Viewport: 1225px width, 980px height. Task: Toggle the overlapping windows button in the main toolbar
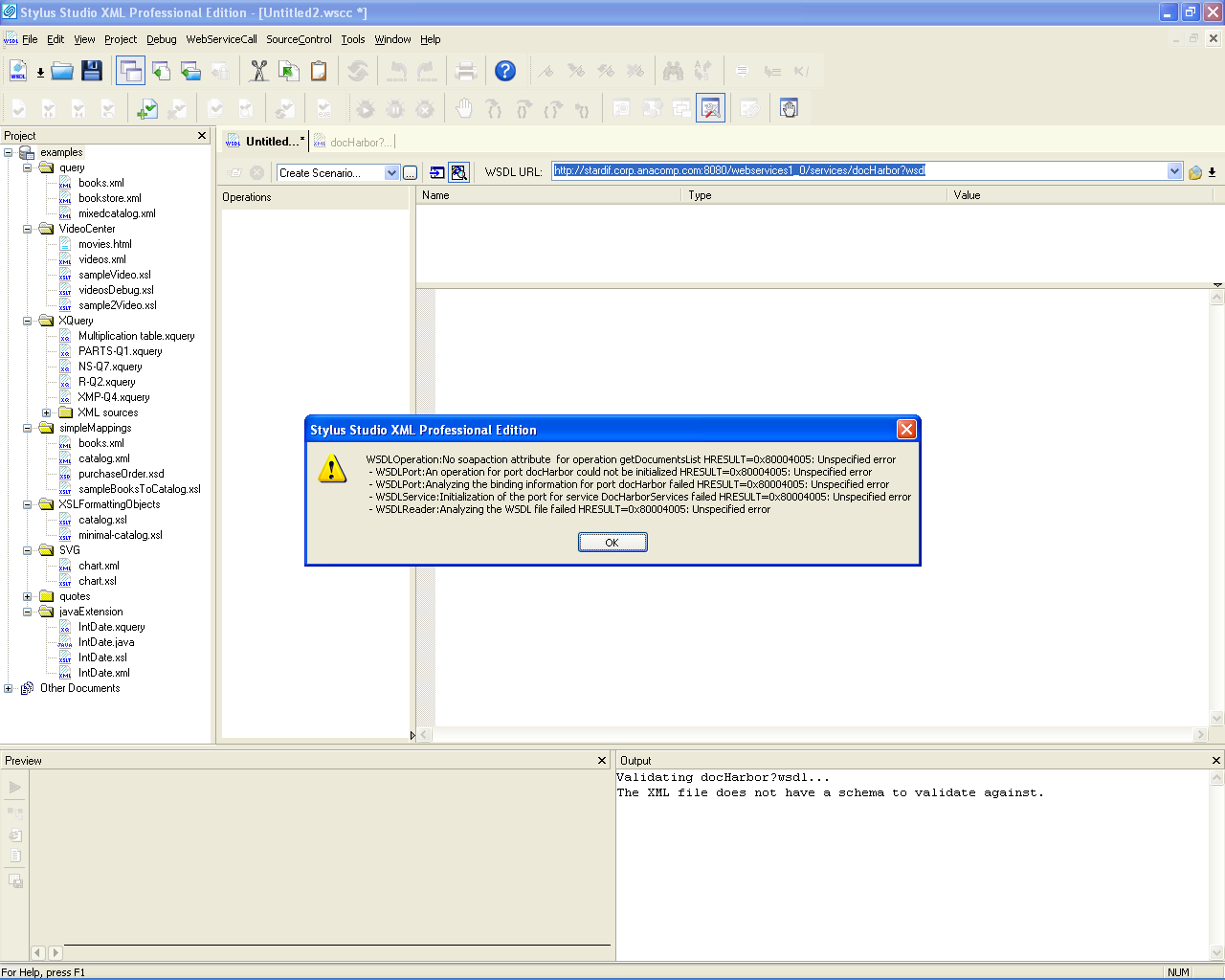[130, 71]
